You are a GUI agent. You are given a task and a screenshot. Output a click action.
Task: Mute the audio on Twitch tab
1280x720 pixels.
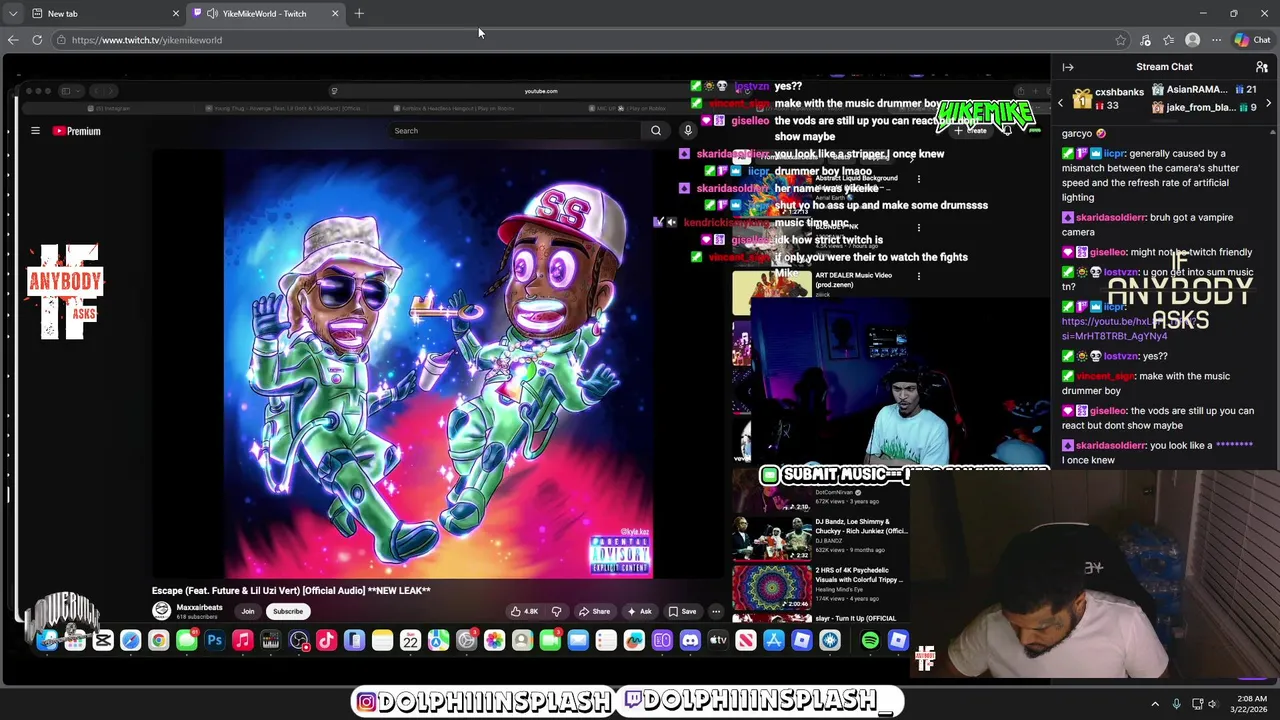212,14
